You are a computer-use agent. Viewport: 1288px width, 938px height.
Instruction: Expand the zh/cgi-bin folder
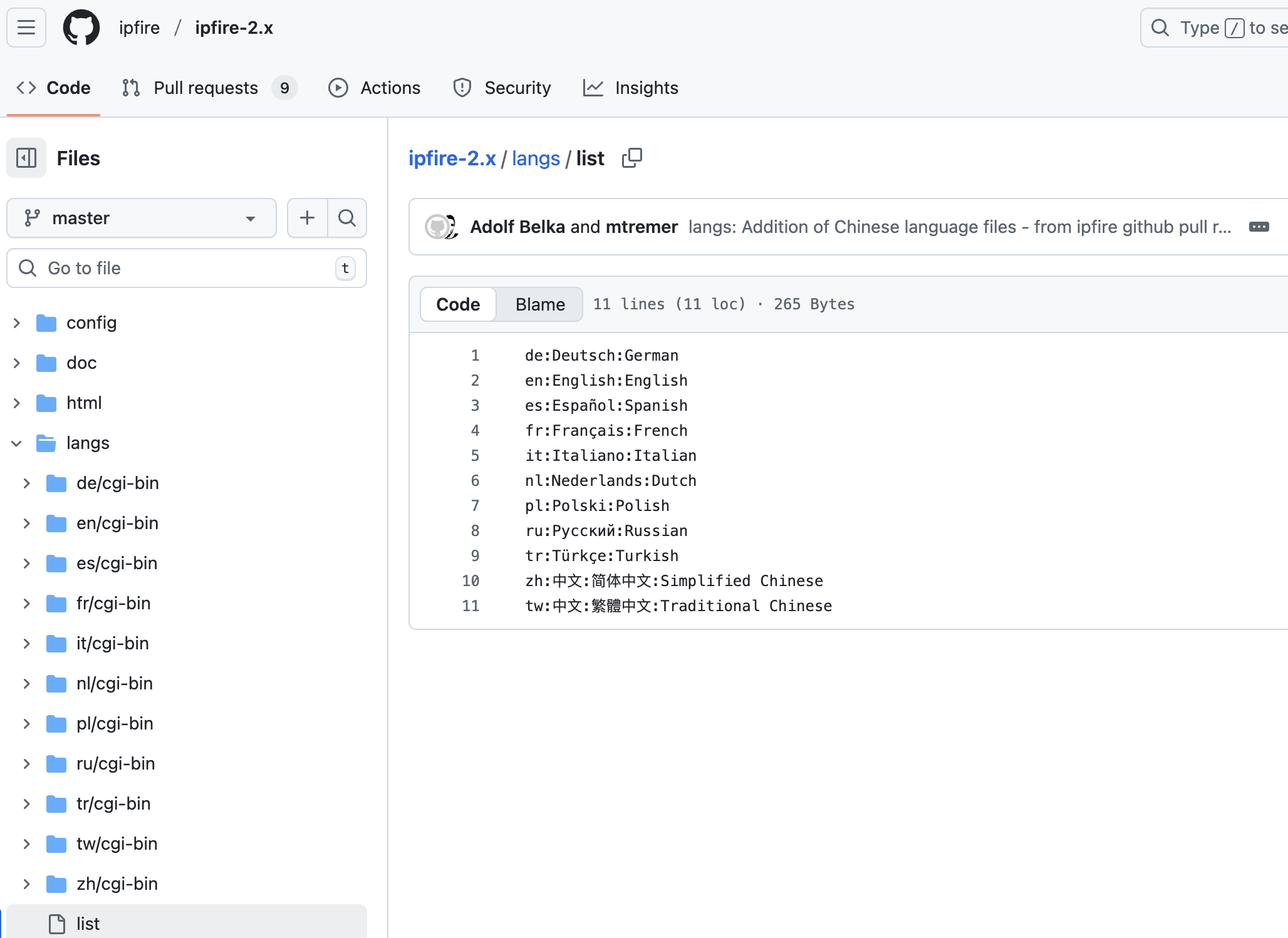[27, 884]
